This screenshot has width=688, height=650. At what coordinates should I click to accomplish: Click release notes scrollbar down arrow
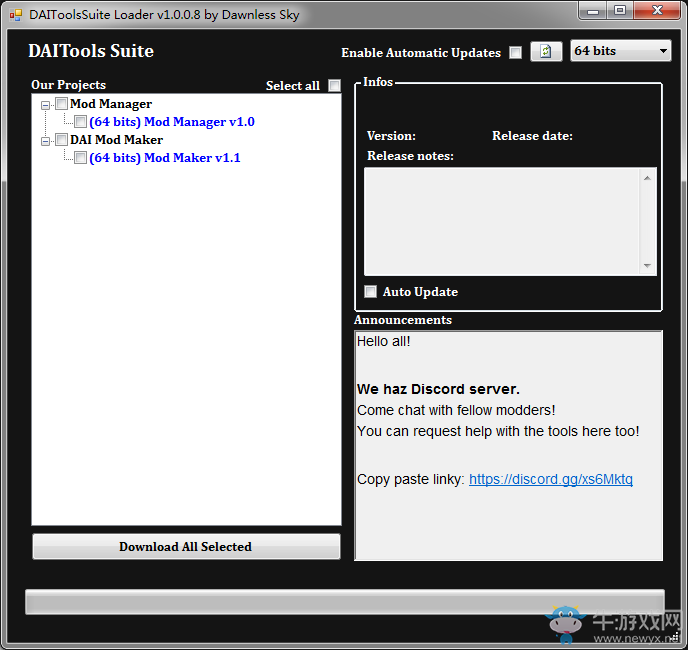647,266
